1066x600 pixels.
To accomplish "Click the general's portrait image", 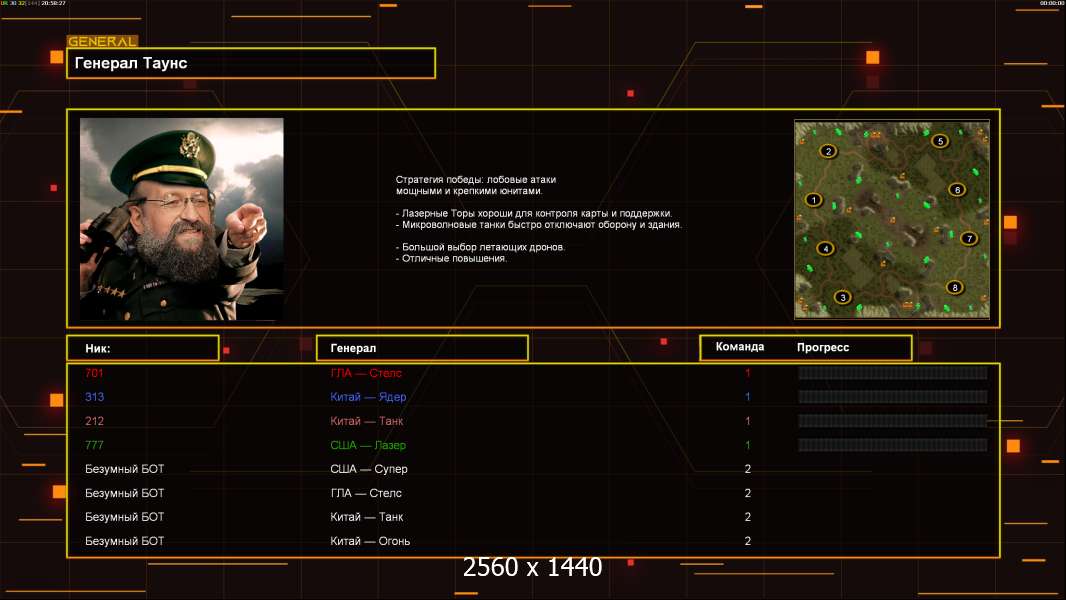I will tap(182, 219).
